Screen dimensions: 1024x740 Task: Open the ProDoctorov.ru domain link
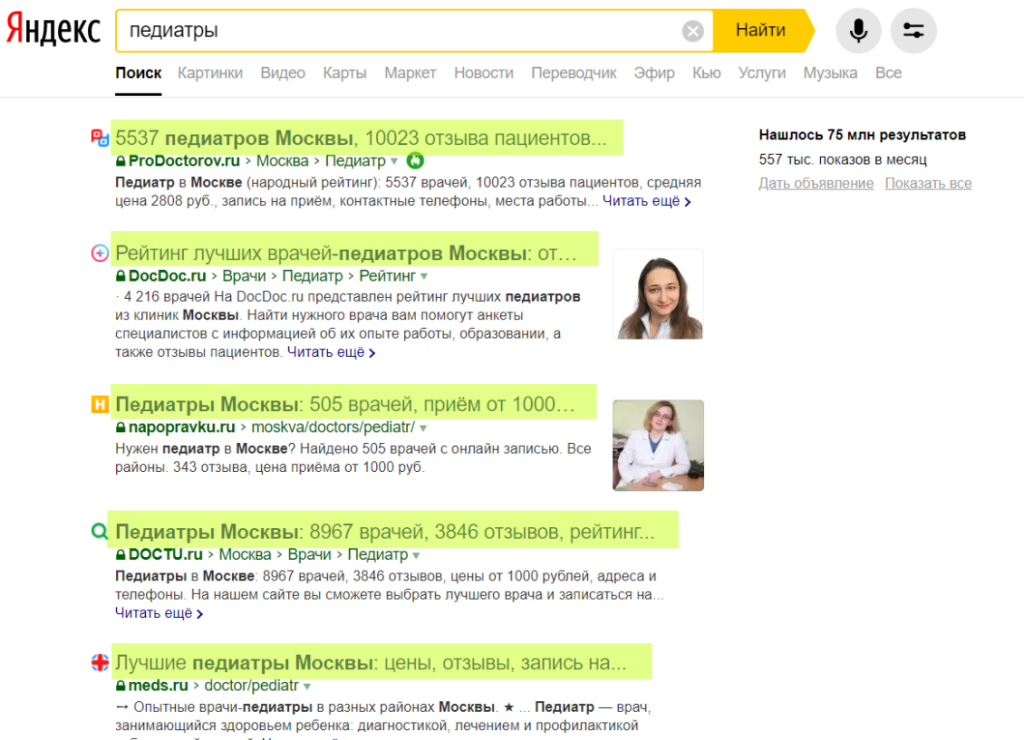(x=184, y=161)
